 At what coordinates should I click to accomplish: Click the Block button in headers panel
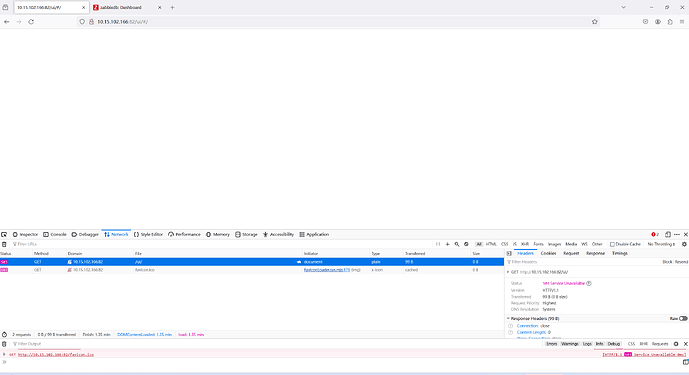point(667,262)
